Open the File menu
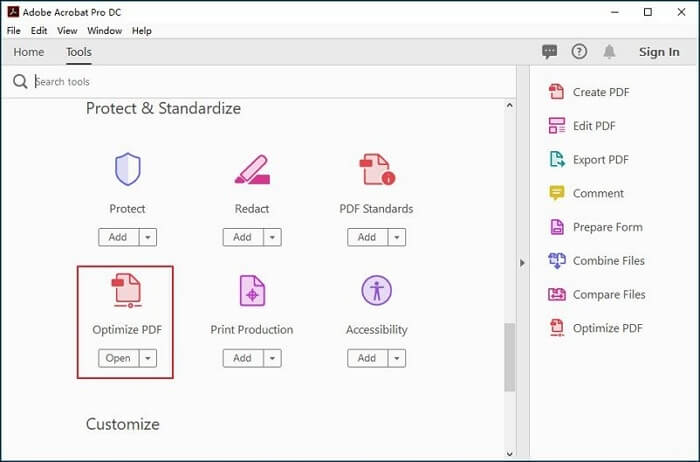Image resolution: width=700 pixels, height=462 pixels. tap(14, 31)
